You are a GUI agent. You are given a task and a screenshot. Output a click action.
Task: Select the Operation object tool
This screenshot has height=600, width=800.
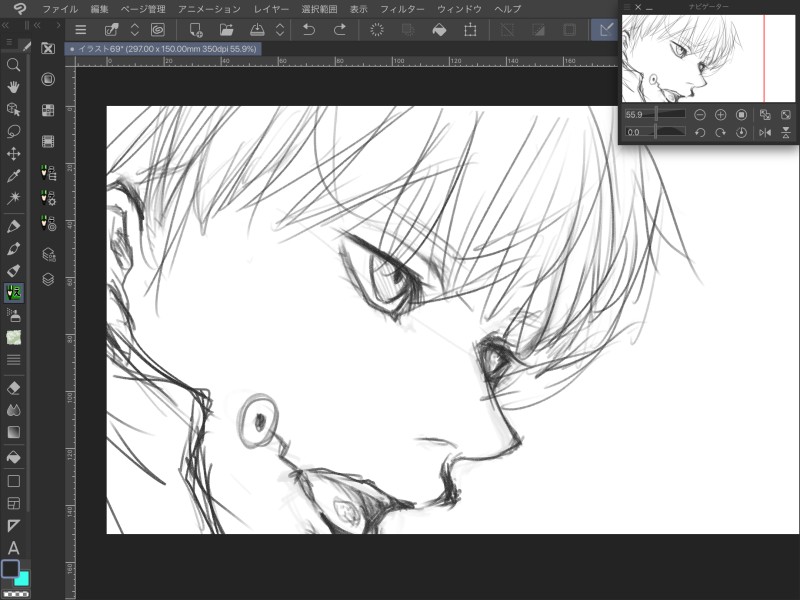click(x=13, y=109)
